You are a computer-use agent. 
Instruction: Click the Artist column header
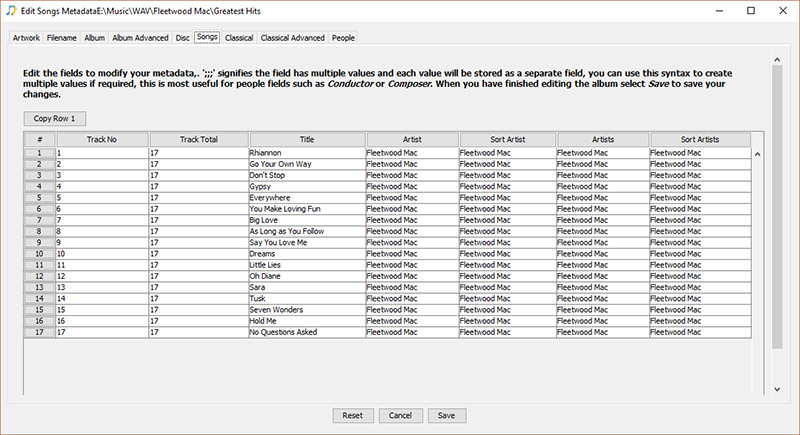[412, 139]
